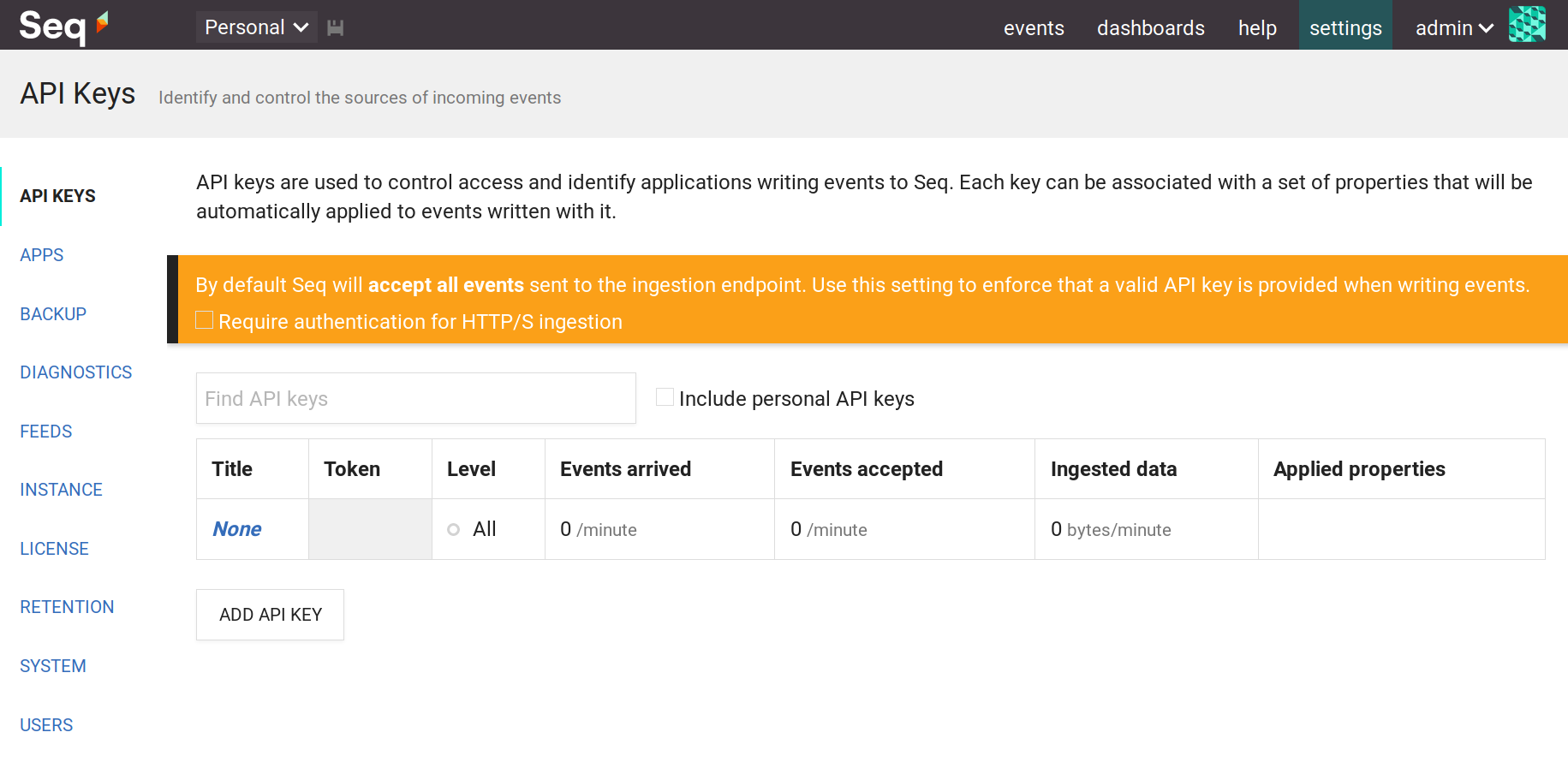This screenshot has height=768, width=1568.
Task: Click the All level value in the None row
Action: click(485, 529)
